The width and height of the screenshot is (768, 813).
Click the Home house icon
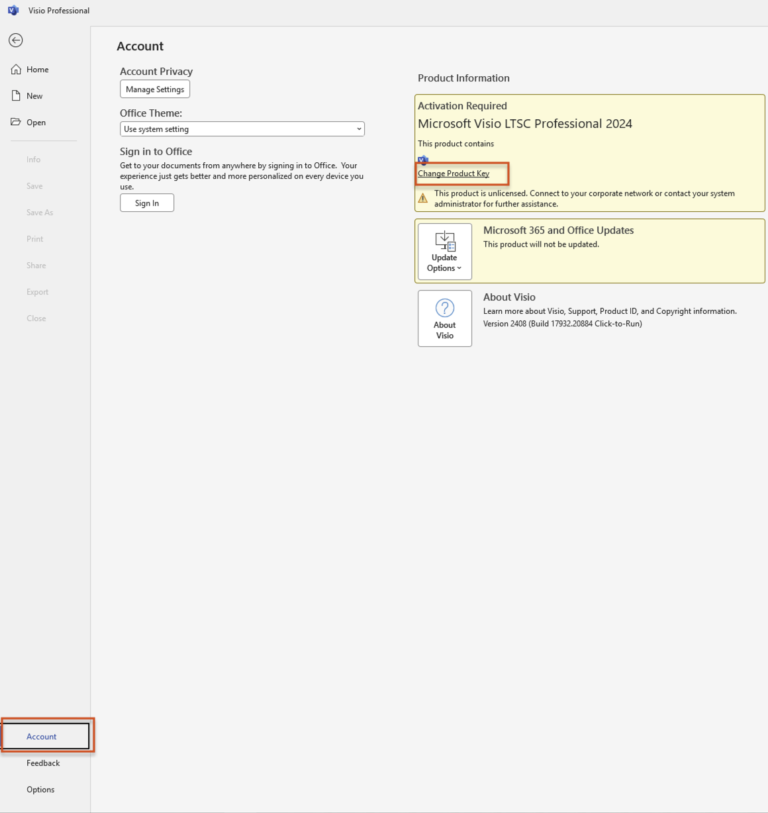point(16,69)
